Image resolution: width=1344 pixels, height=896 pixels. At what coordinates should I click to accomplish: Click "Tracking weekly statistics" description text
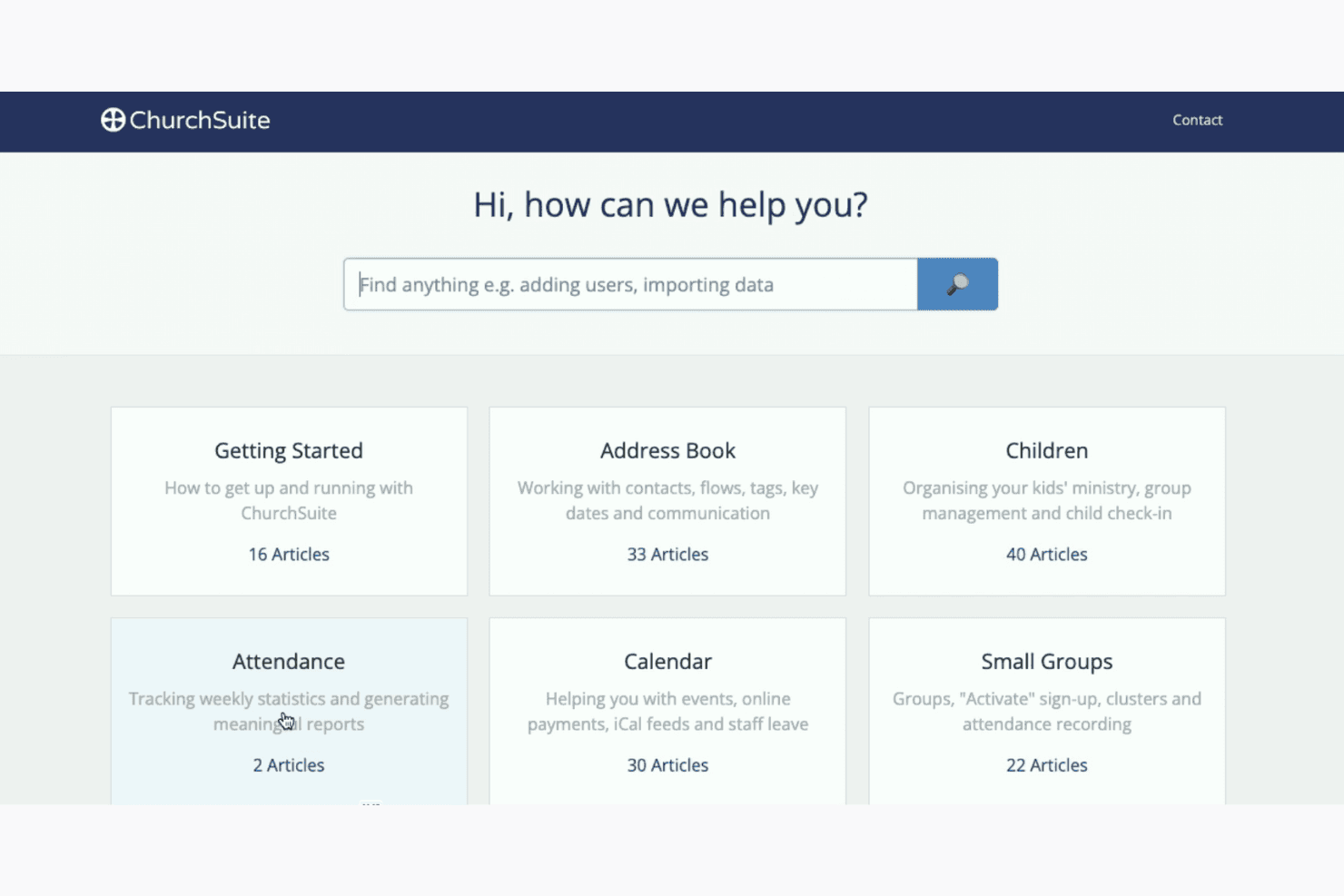(289, 711)
